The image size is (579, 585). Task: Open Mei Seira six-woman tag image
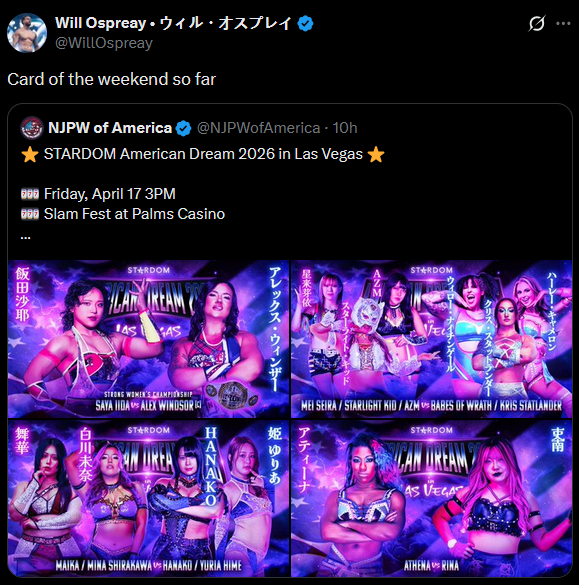[x=431, y=339]
